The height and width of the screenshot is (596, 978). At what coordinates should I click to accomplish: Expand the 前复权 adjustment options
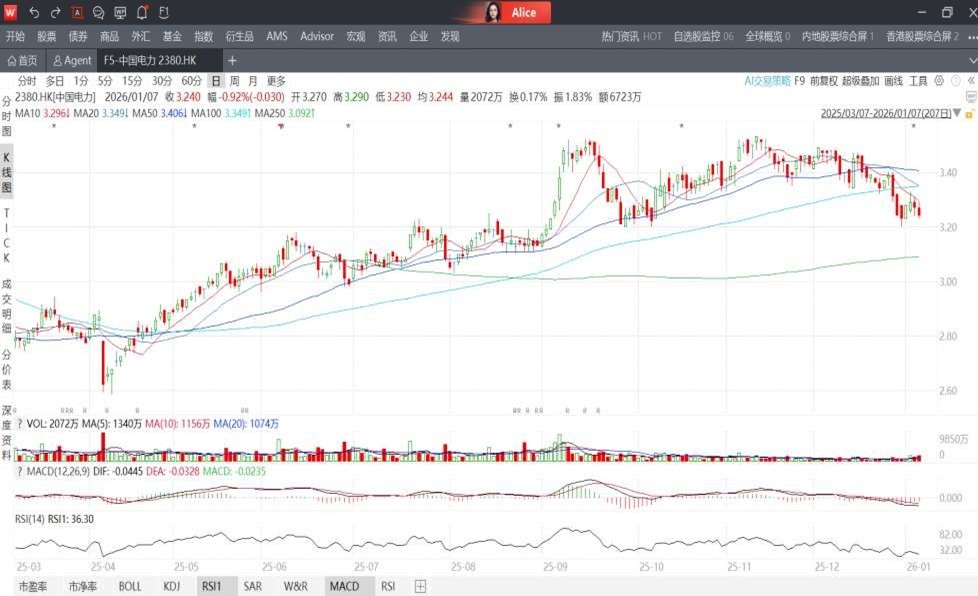point(823,81)
